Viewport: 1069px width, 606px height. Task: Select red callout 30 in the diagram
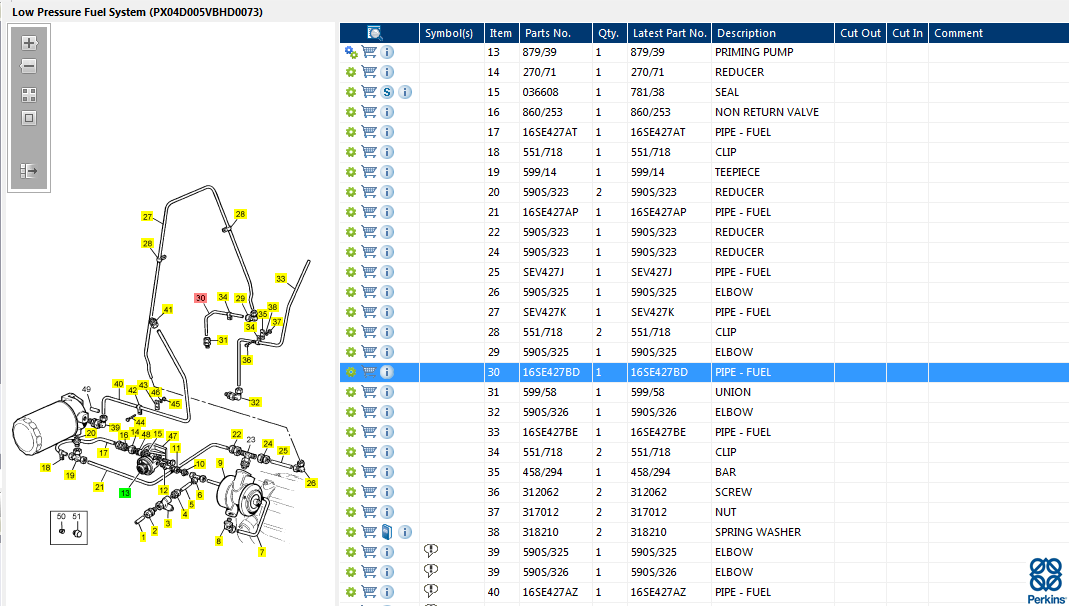[200, 298]
